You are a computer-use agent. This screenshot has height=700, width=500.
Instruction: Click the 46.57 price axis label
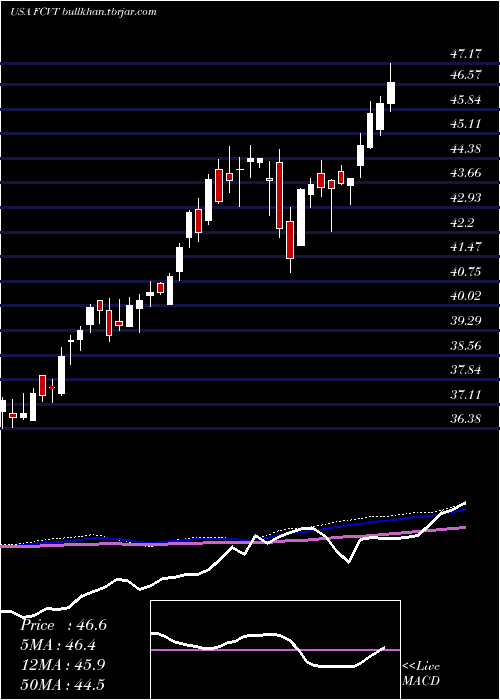click(466, 75)
